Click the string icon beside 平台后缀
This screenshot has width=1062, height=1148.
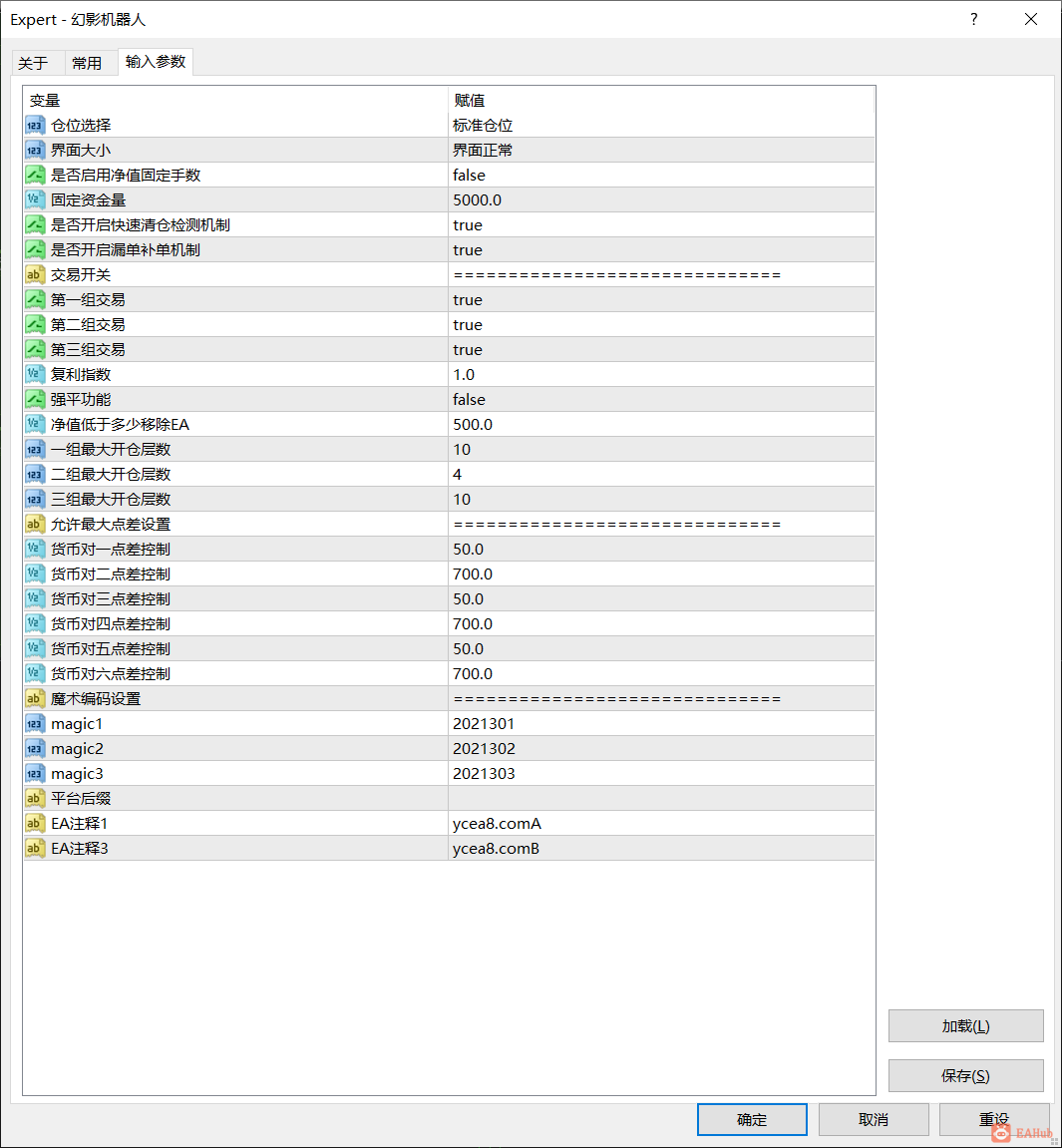[35, 798]
